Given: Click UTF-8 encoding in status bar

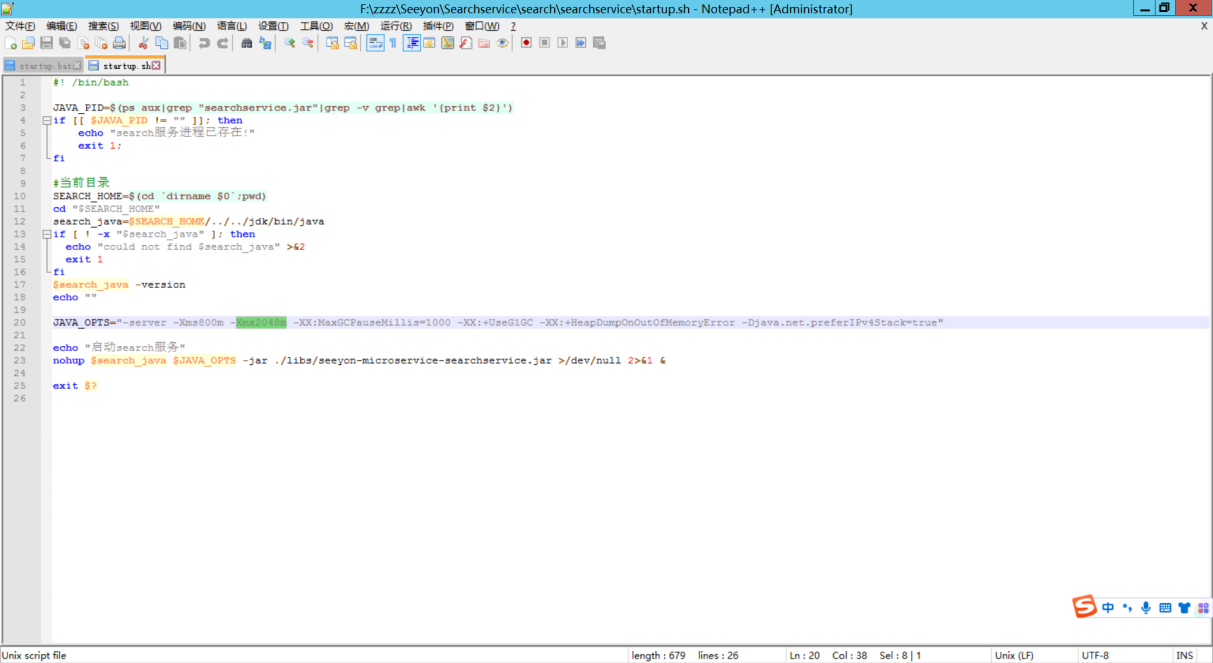Looking at the screenshot, I should [x=1095, y=655].
